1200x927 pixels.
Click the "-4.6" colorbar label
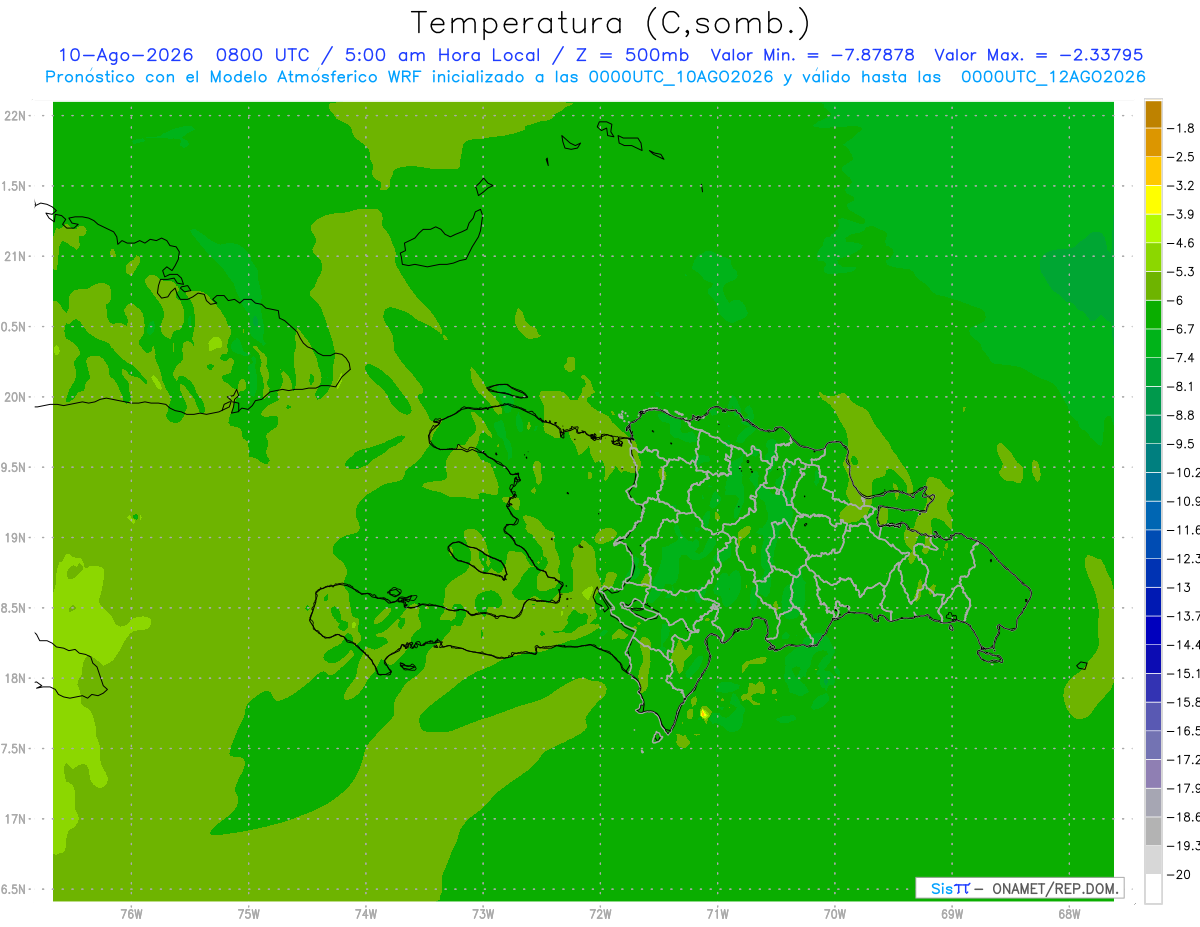(1183, 243)
